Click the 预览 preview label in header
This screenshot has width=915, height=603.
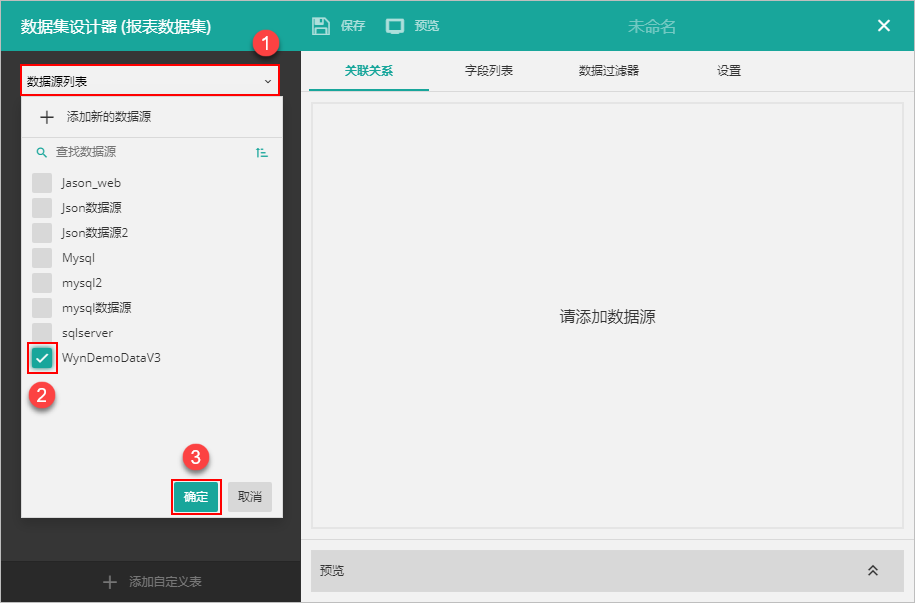427,26
